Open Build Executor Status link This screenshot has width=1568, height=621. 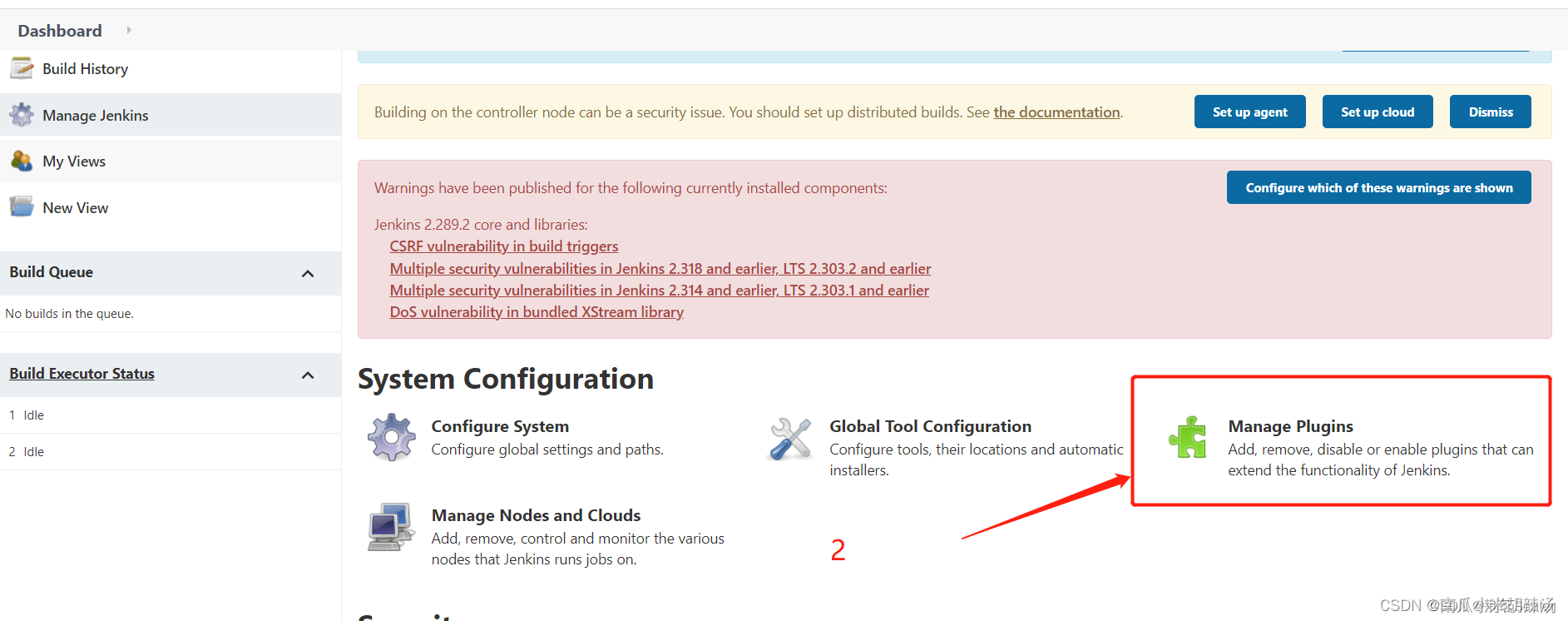(82, 374)
